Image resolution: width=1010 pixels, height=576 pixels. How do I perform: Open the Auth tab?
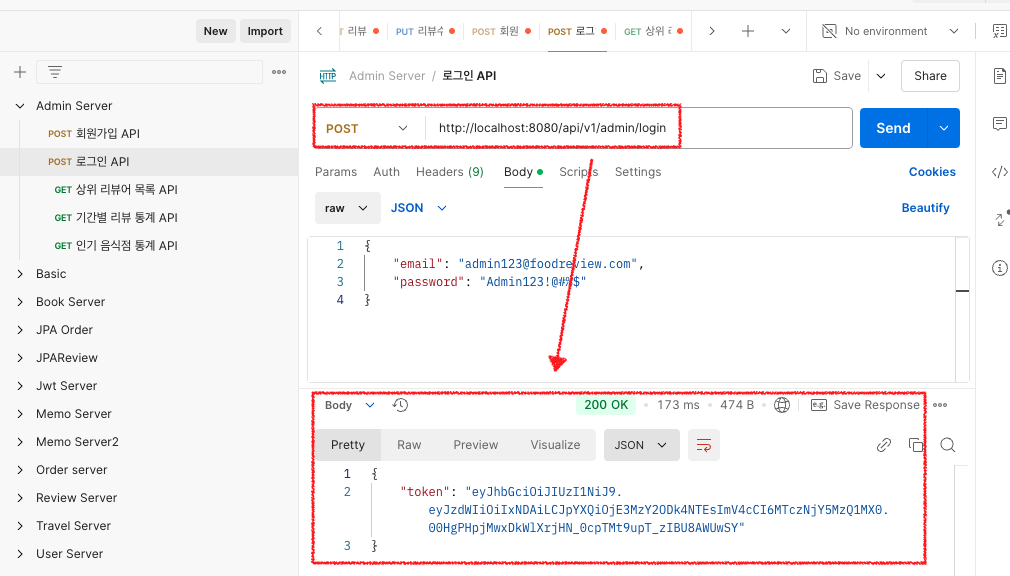[386, 172]
